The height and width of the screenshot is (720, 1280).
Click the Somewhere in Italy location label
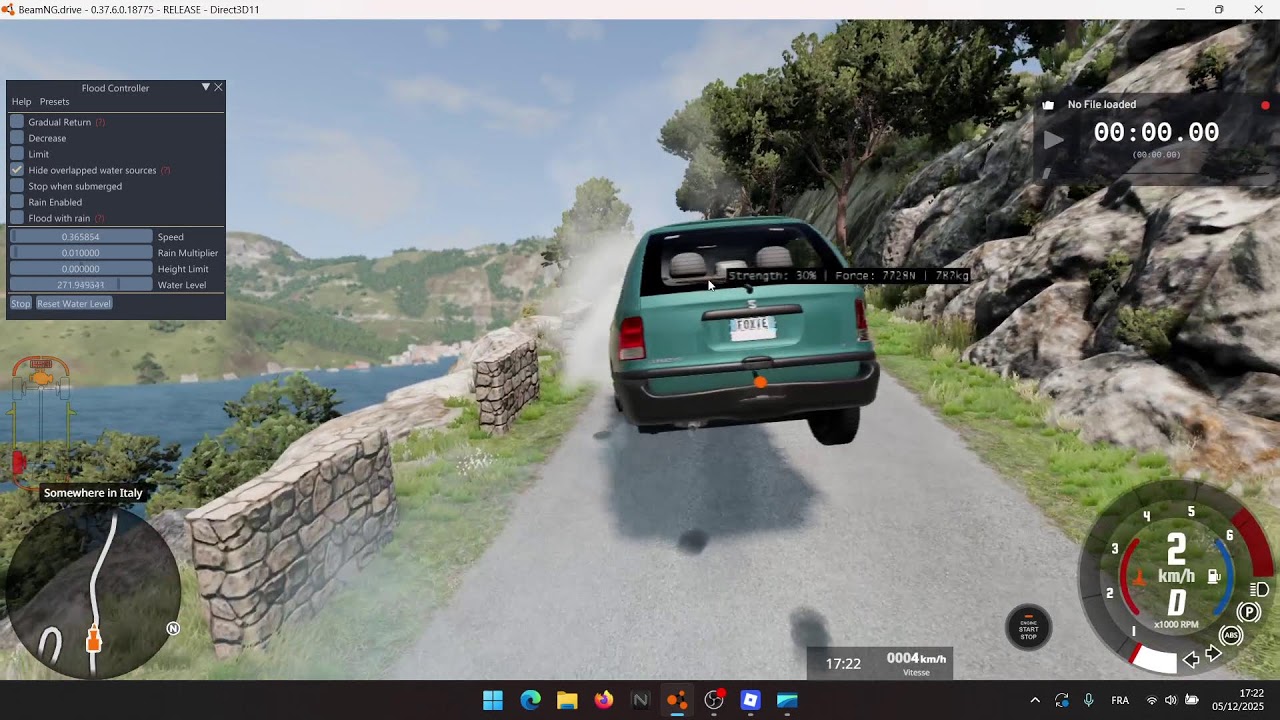click(93, 493)
